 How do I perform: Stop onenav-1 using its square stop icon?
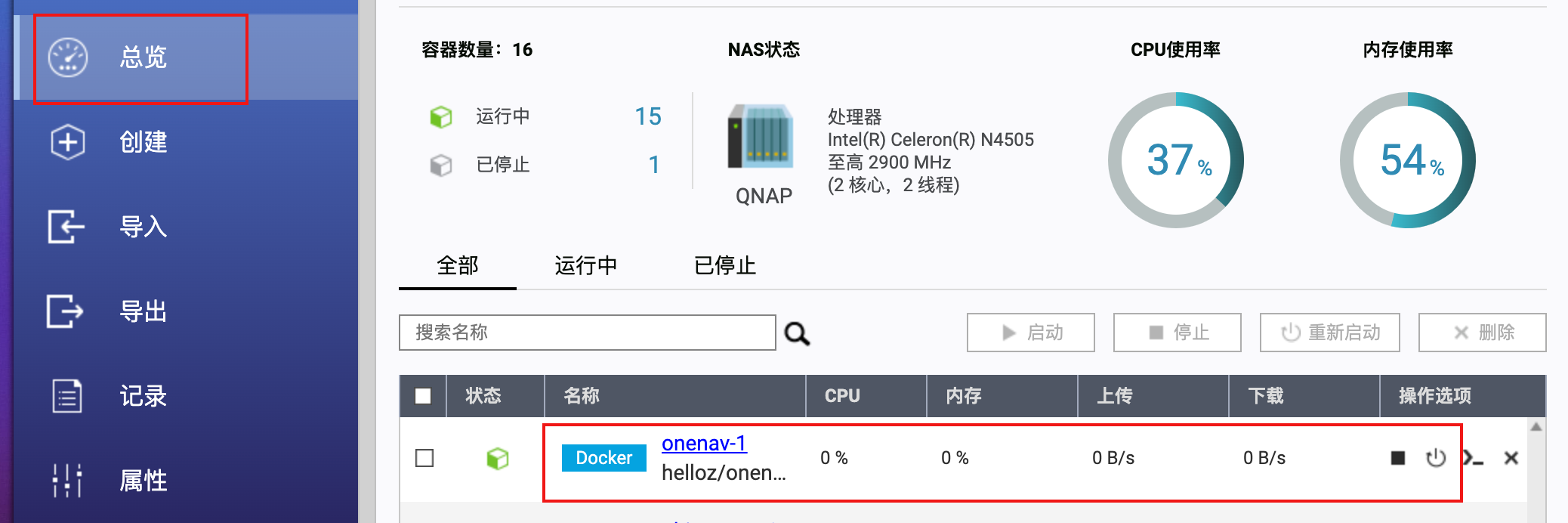pos(1398,458)
